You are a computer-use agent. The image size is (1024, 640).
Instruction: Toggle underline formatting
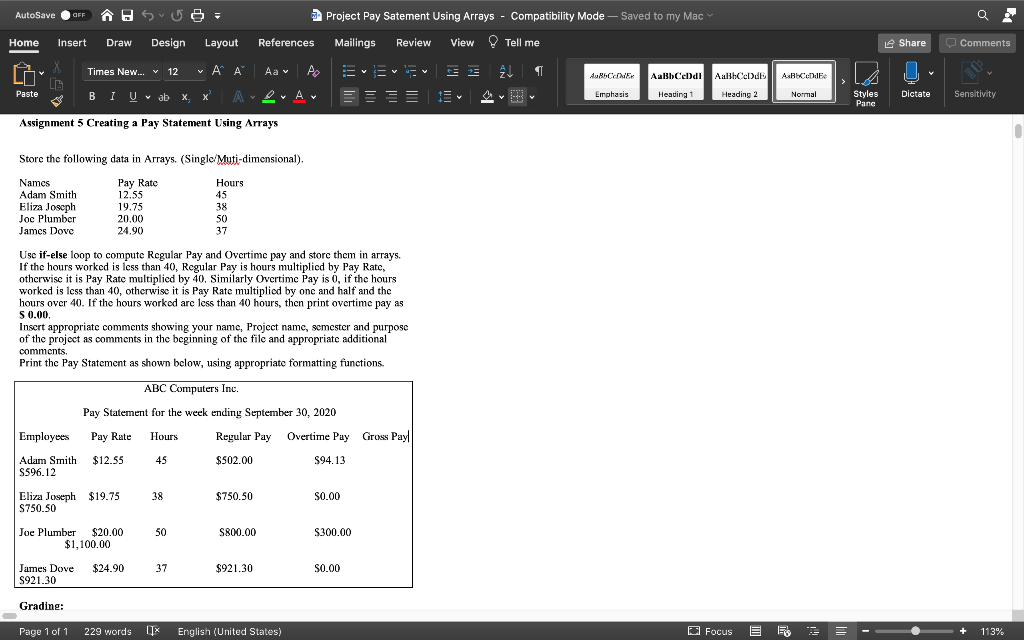(133, 97)
